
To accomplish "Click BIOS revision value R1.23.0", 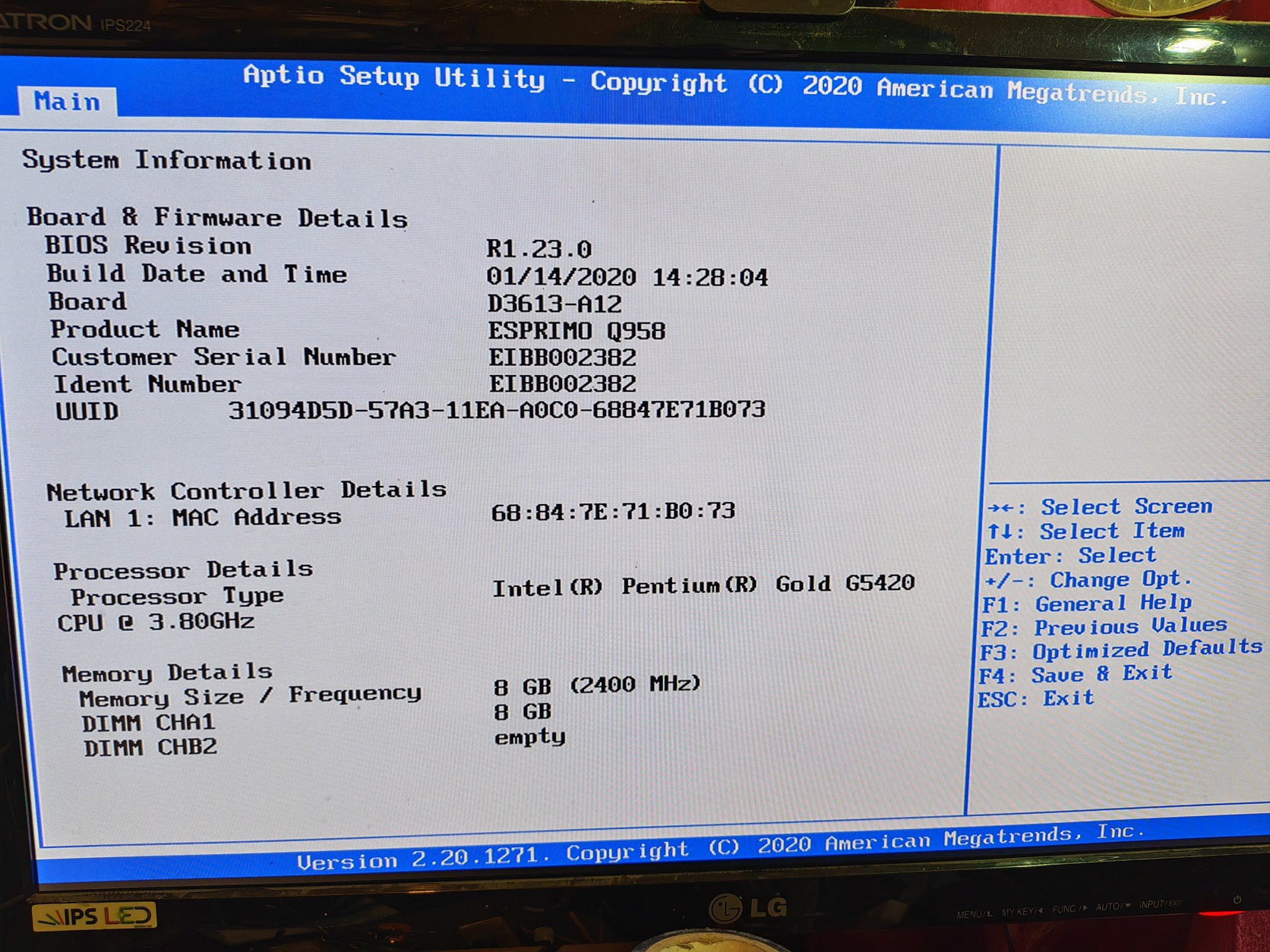I will (539, 248).
